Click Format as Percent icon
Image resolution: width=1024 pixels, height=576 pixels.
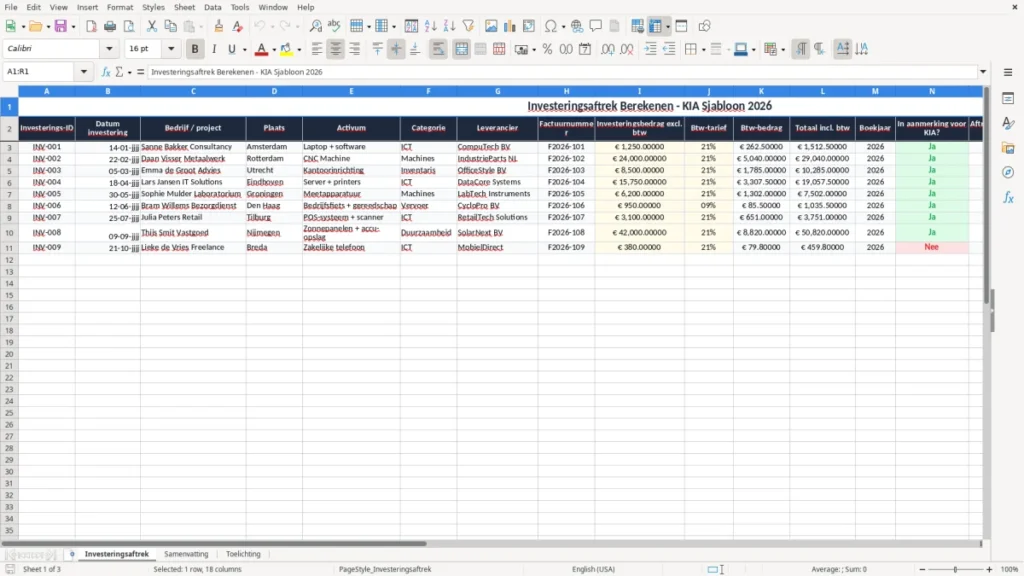(x=547, y=49)
